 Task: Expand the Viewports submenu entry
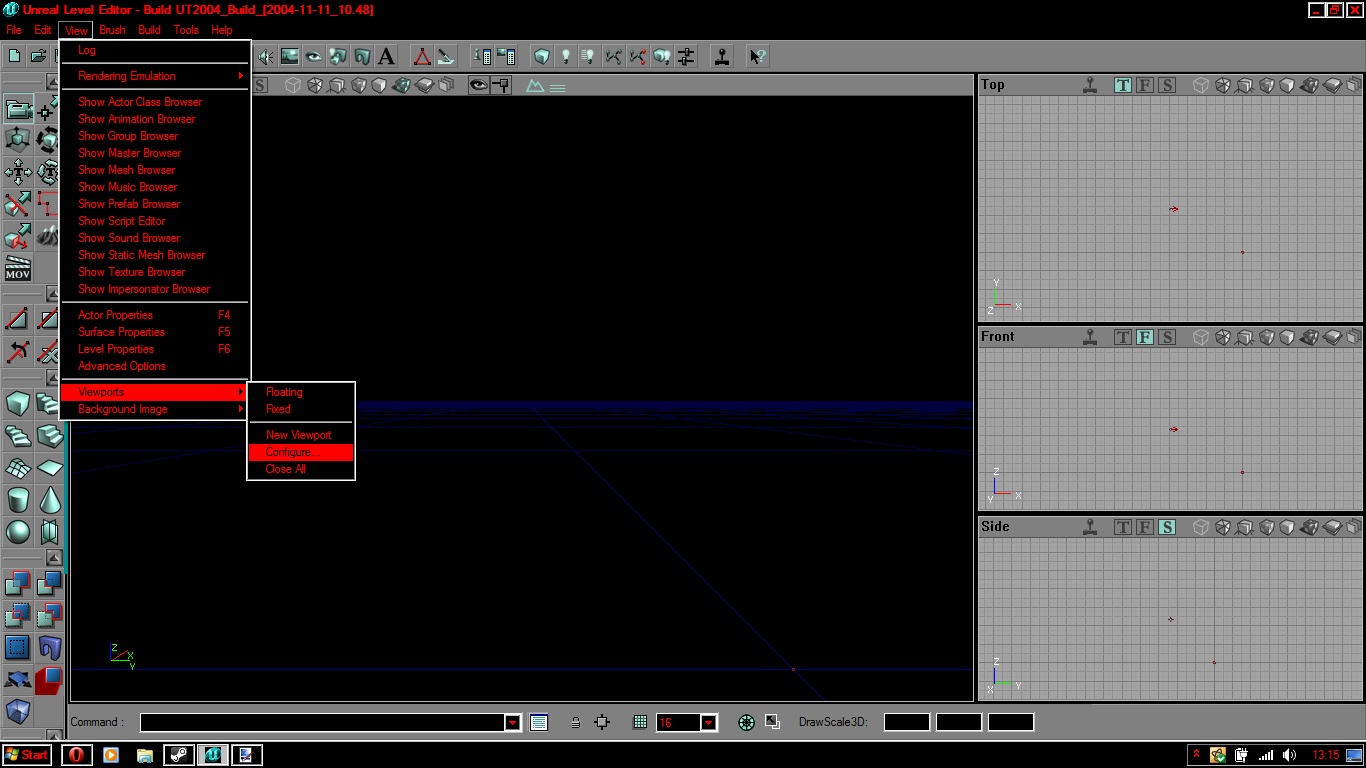point(155,392)
